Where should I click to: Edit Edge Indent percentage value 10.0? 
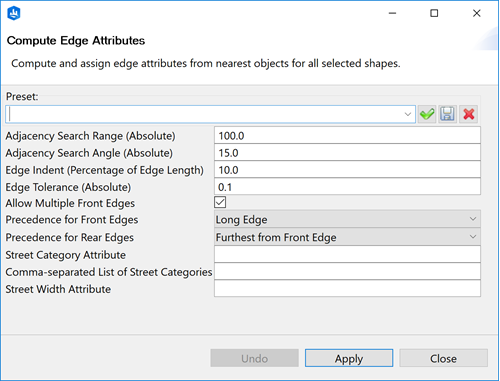[347, 170]
